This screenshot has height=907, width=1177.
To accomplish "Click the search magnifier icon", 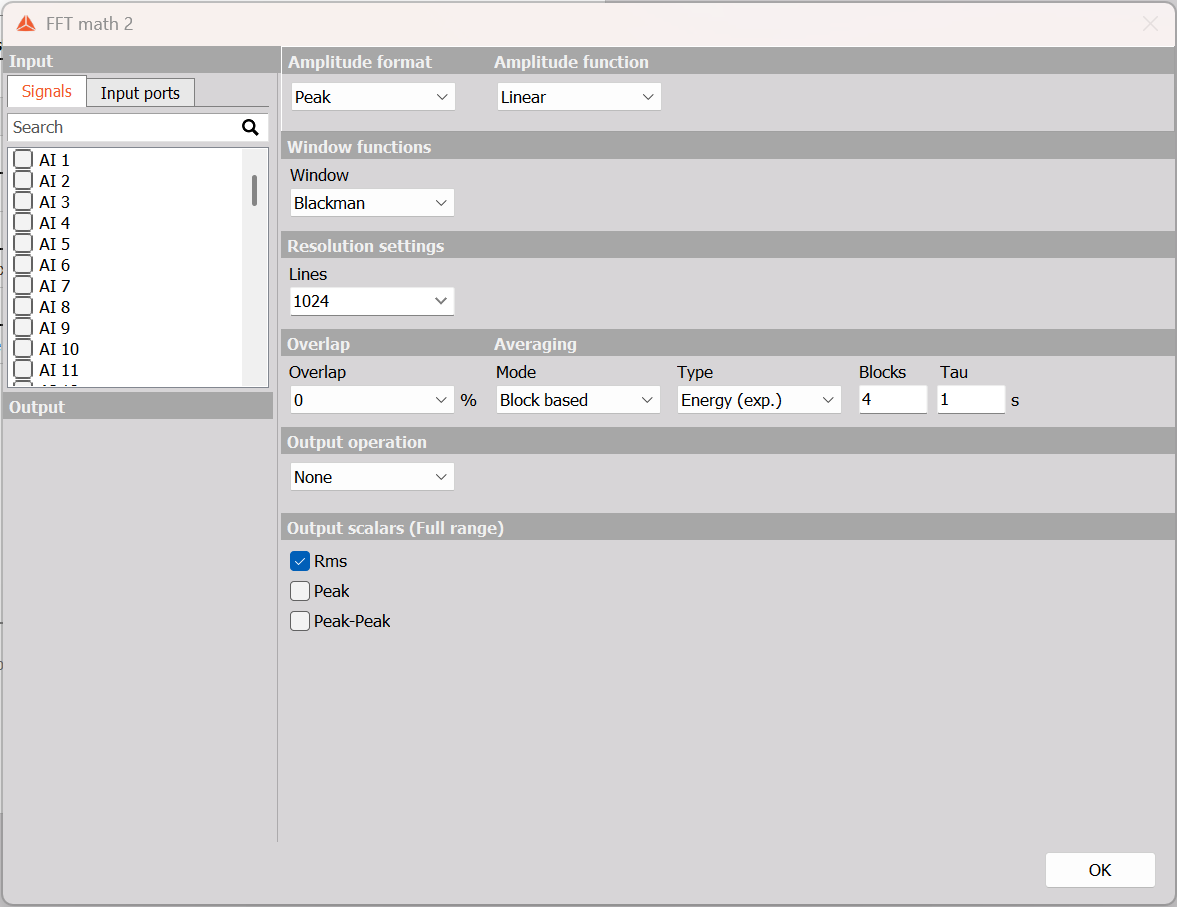I will pos(250,128).
